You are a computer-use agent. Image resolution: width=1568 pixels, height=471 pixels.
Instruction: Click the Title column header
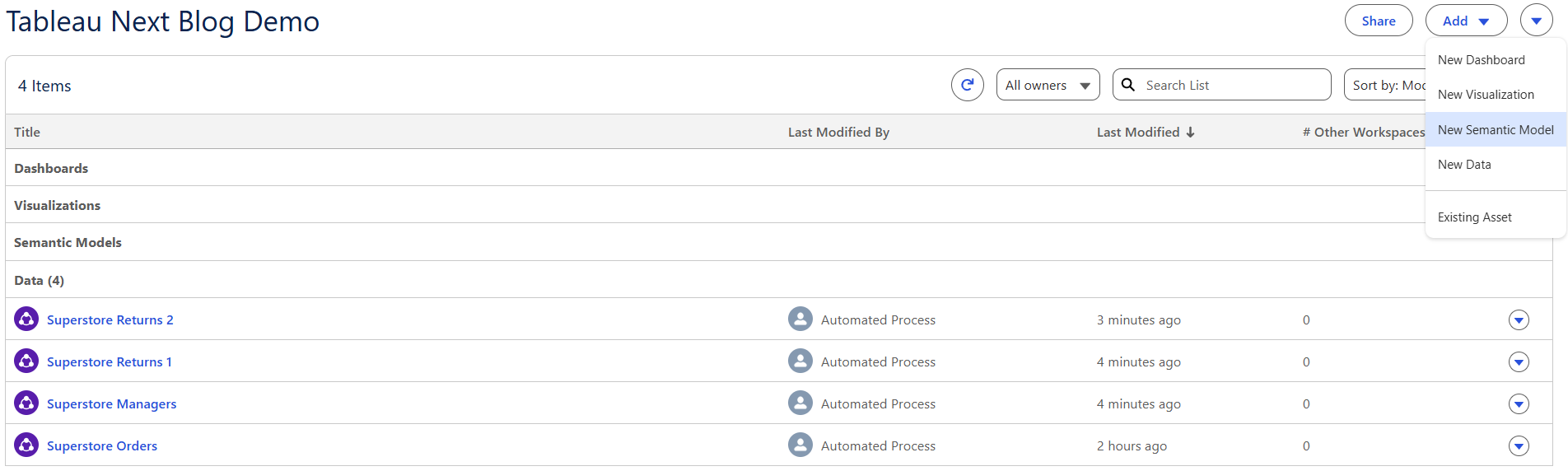(x=27, y=132)
